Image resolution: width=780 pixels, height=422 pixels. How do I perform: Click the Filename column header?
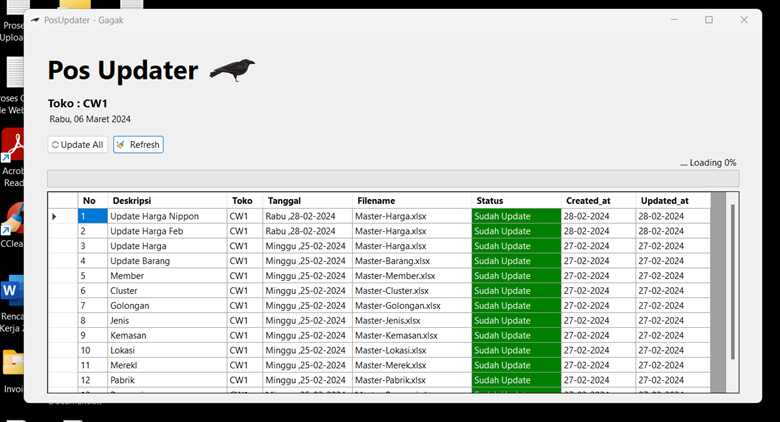pos(412,201)
